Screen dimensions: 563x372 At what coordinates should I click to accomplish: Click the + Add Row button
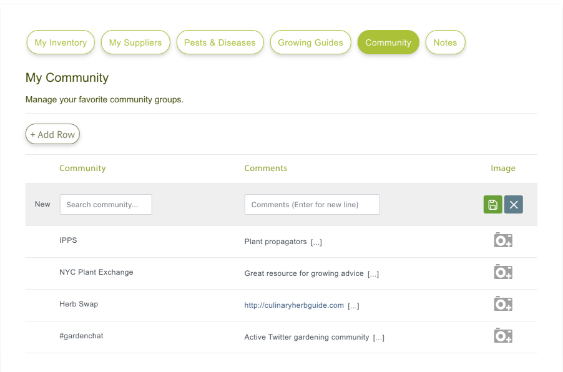click(x=52, y=134)
